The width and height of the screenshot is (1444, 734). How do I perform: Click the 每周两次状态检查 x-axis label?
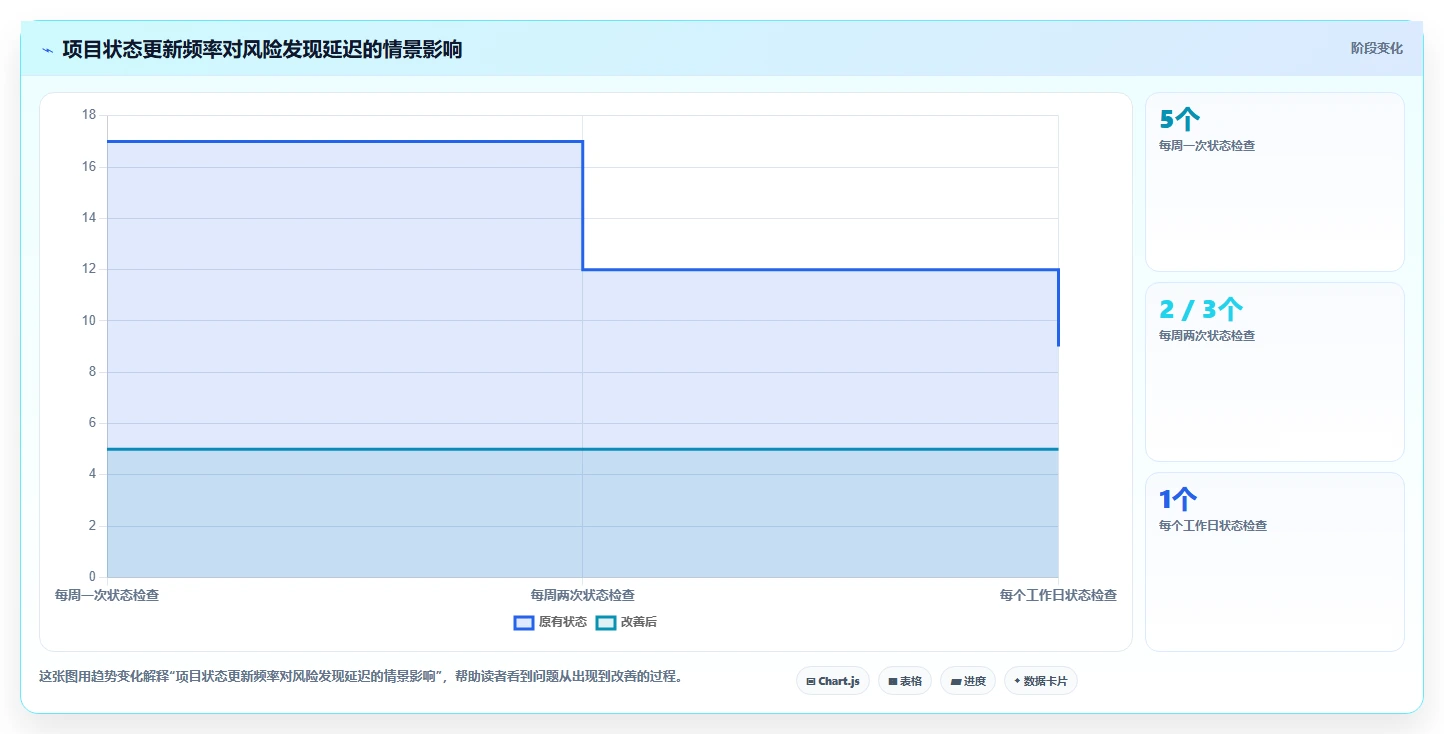coord(582,595)
